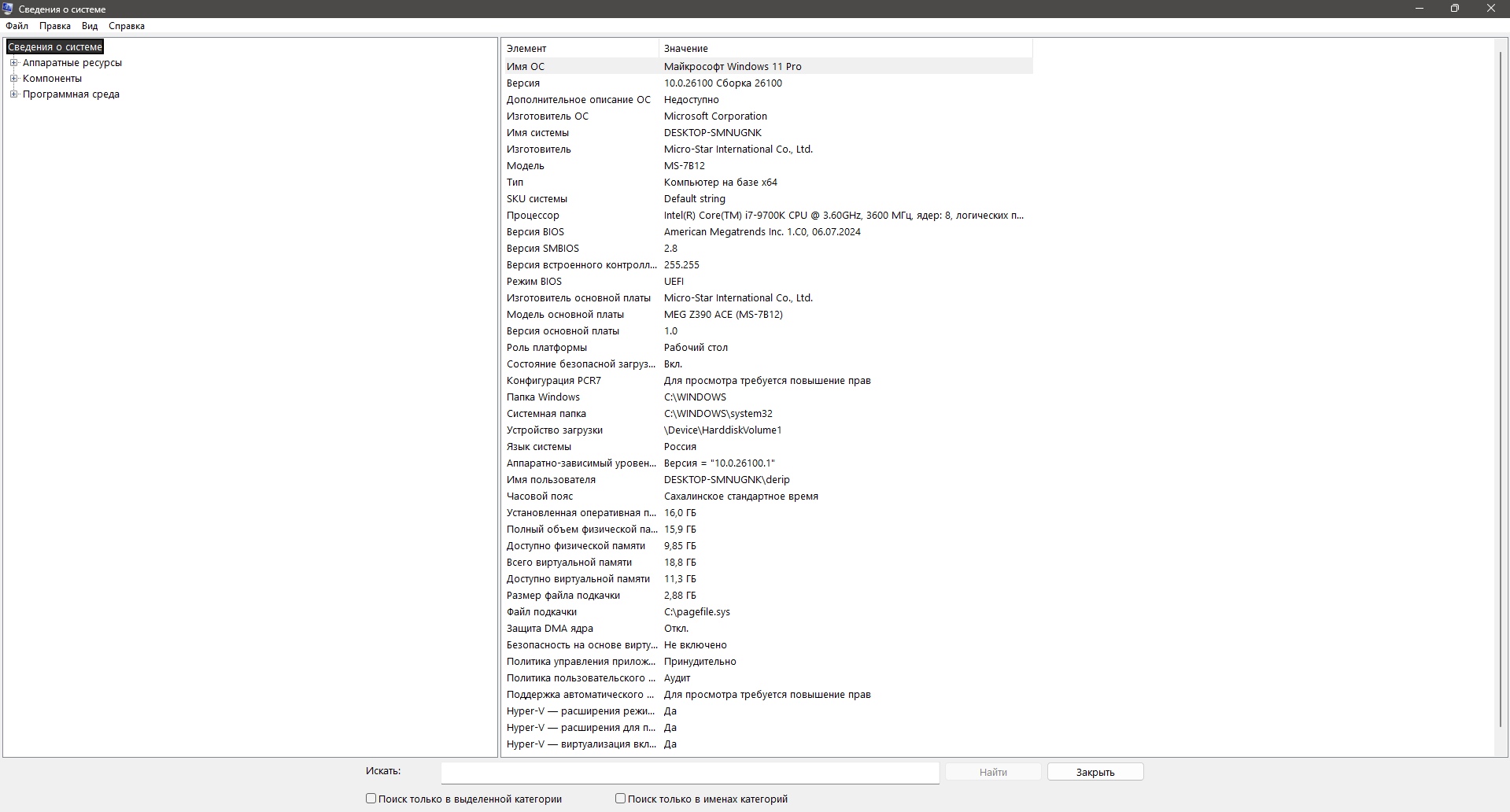Select the Программная среда tree label
Image resolution: width=1510 pixels, height=812 pixels.
click(x=71, y=94)
